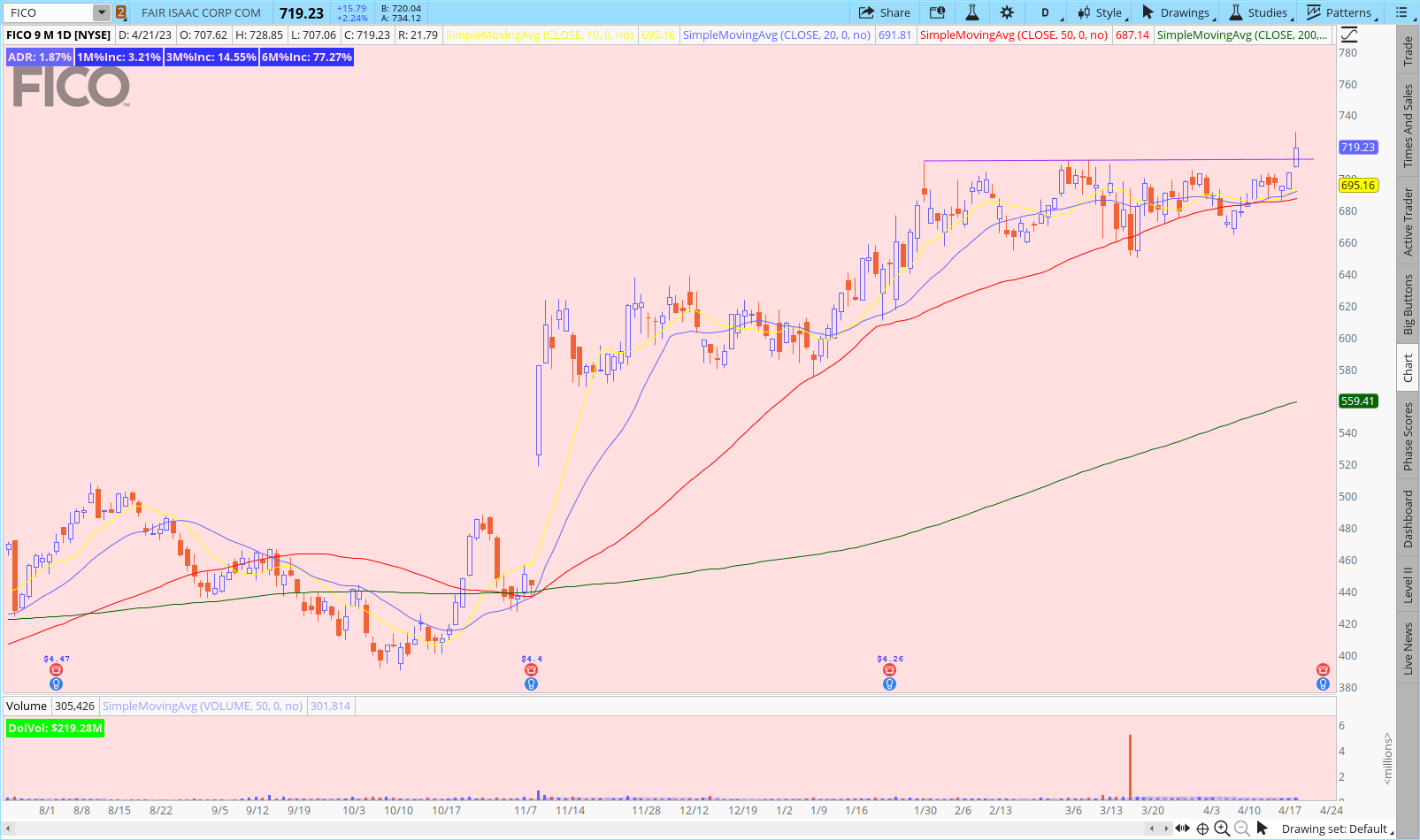The width and height of the screenshot is (1420, 840).
Task: Select the SimpleMovingAvg 50 study label
Action: [x=1014, y=35]
